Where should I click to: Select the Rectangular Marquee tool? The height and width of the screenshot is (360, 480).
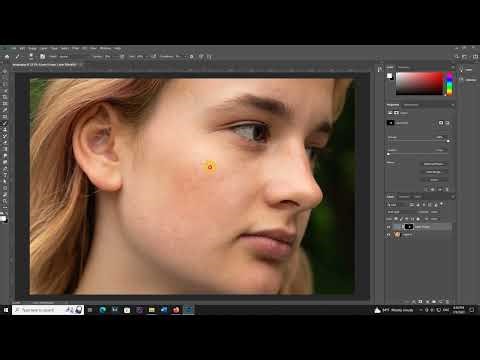(5, 77)
